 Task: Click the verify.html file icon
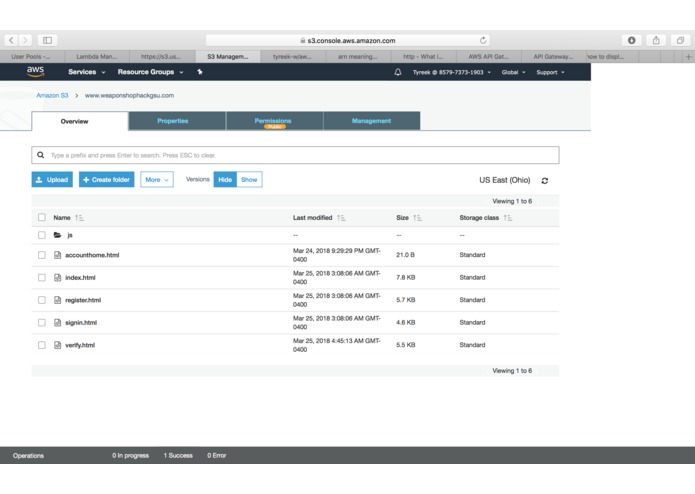(x=58, y=345)
